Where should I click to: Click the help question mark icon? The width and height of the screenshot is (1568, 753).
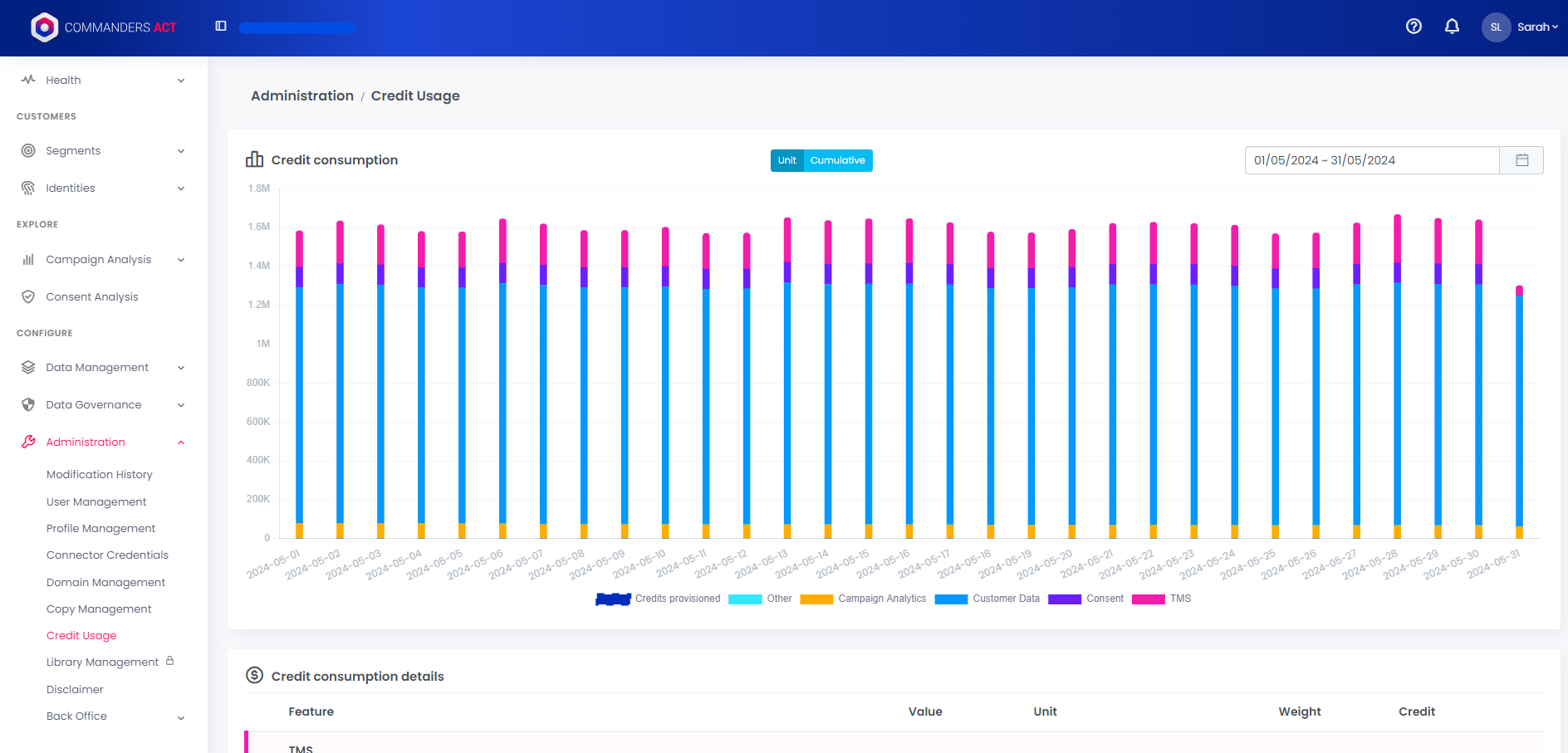point(1414,27)
